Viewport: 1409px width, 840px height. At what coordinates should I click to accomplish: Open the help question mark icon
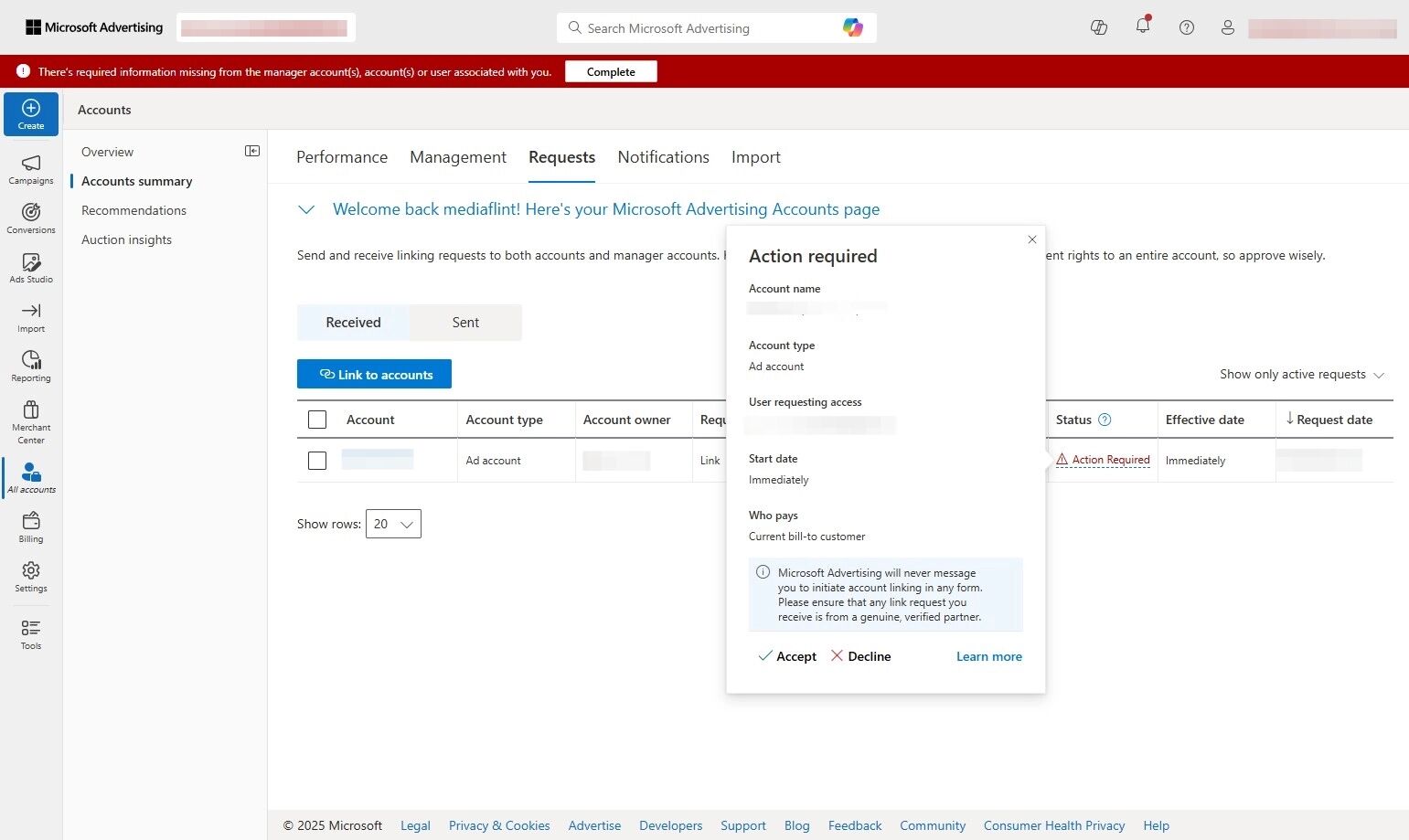1187,27
